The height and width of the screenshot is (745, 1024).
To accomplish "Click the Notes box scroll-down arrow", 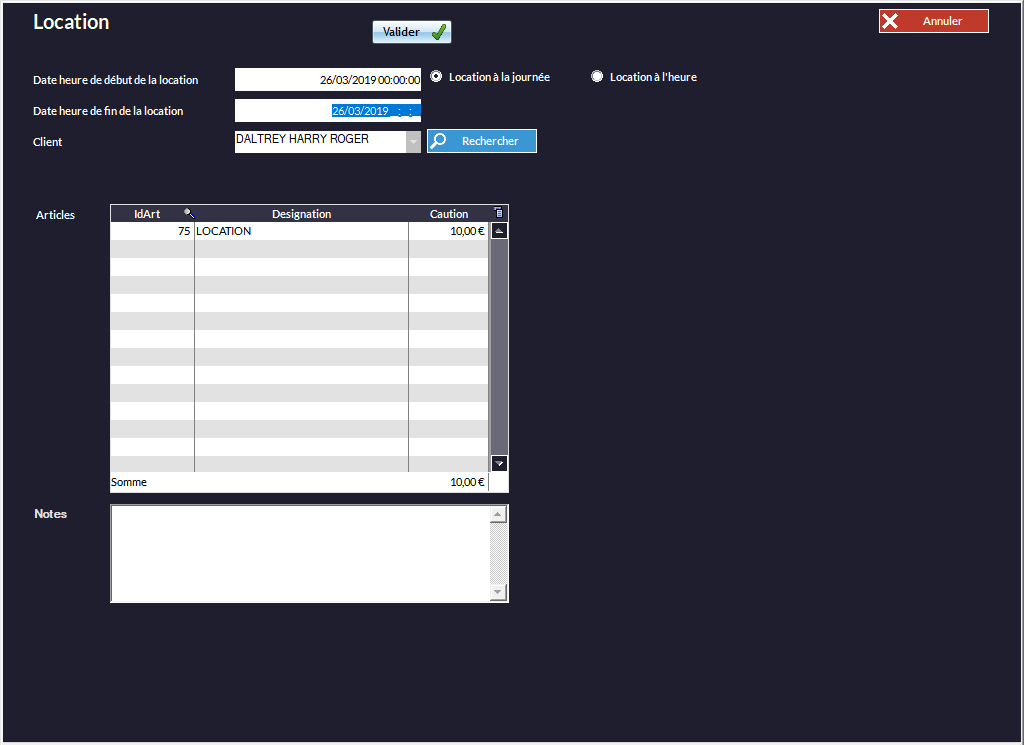I will point(499,592).
